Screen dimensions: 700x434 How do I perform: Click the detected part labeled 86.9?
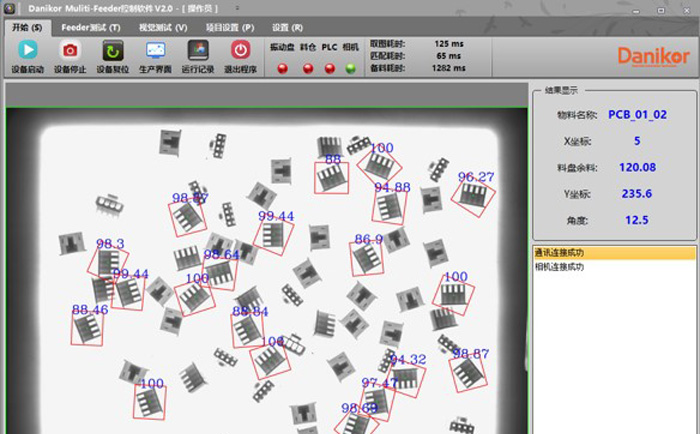click(367, 259)
